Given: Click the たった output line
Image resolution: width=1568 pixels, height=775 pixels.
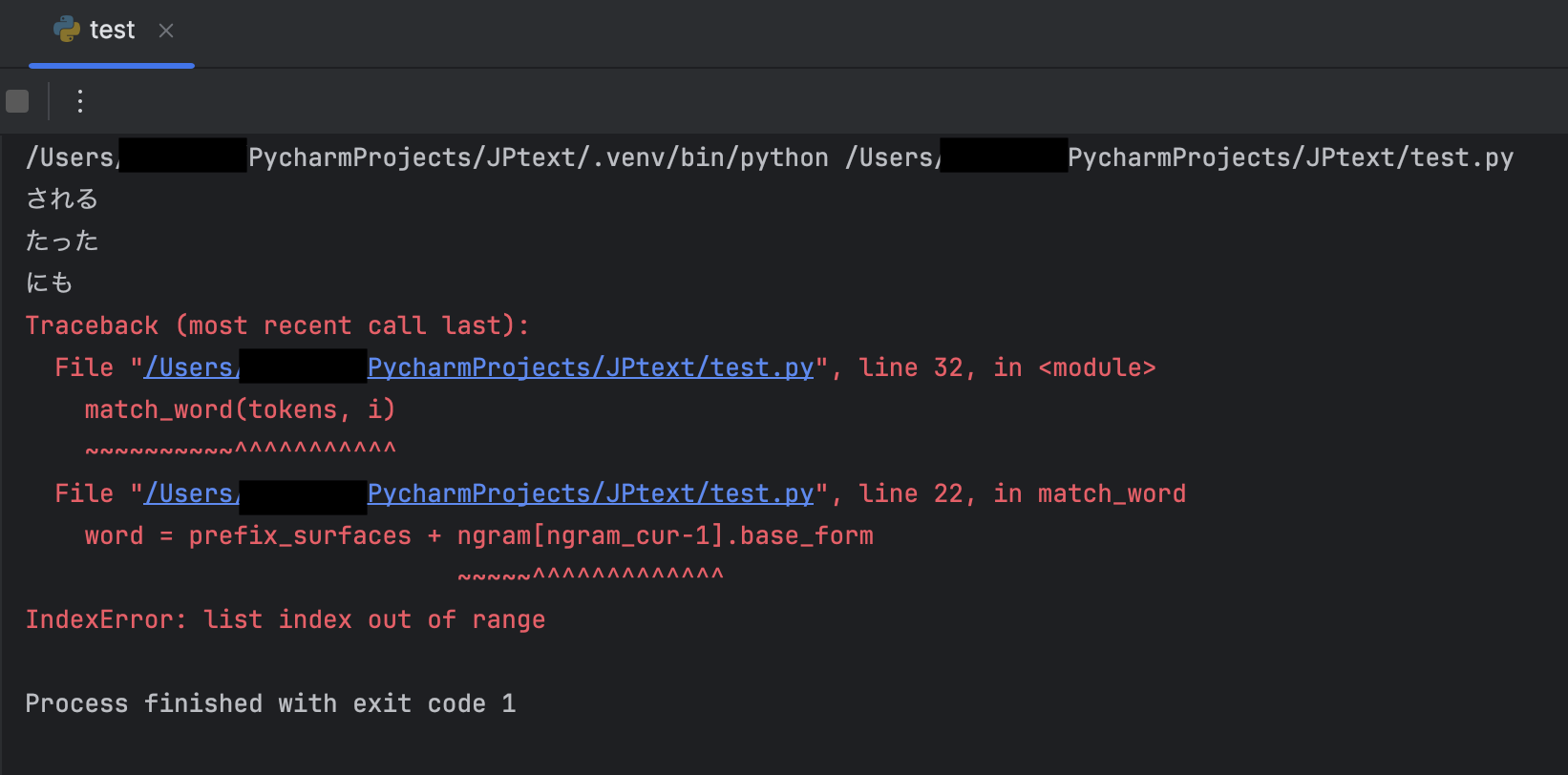Looking at the screenshot, I should 62,241.
